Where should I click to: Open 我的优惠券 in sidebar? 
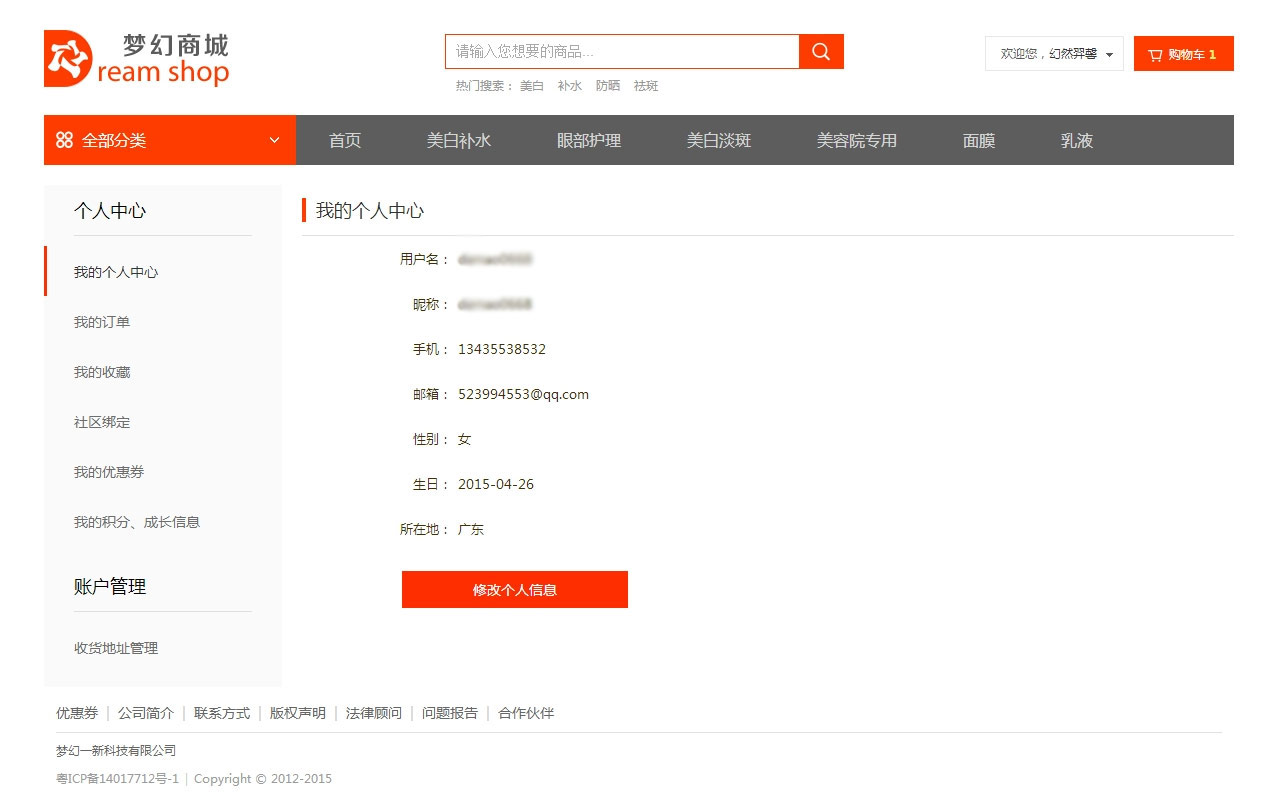(x=109, y=472)
